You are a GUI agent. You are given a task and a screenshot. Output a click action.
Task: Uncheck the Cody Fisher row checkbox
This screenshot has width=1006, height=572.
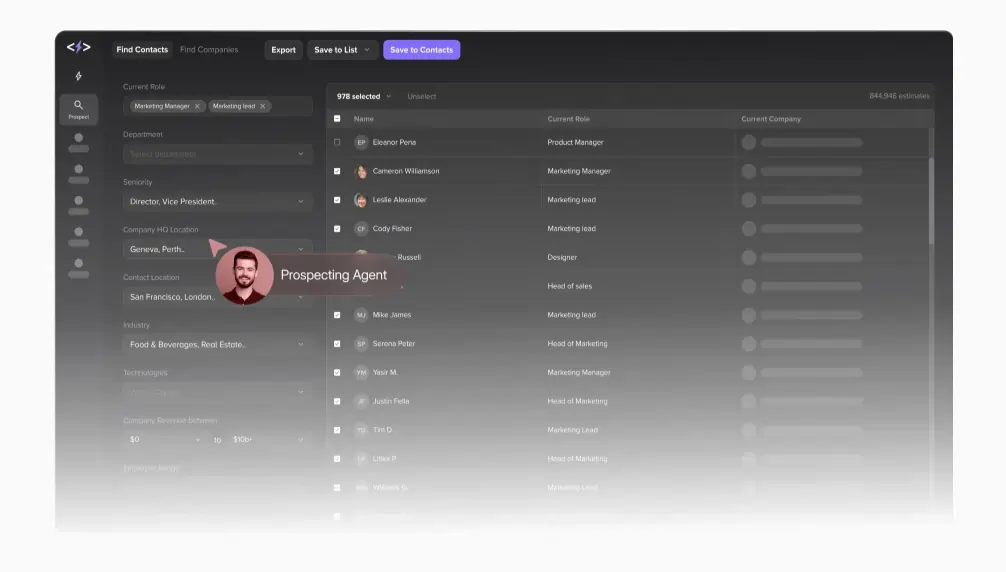337,229
